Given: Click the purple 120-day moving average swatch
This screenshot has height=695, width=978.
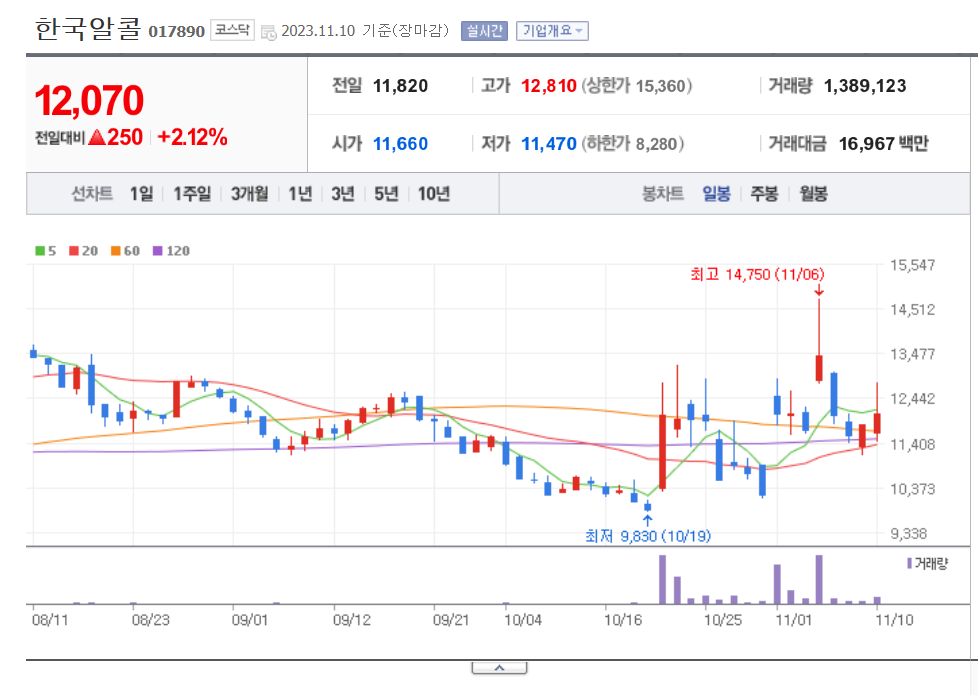Looking at the screenshot, I should pyautogui.click(x=157, y=251).
